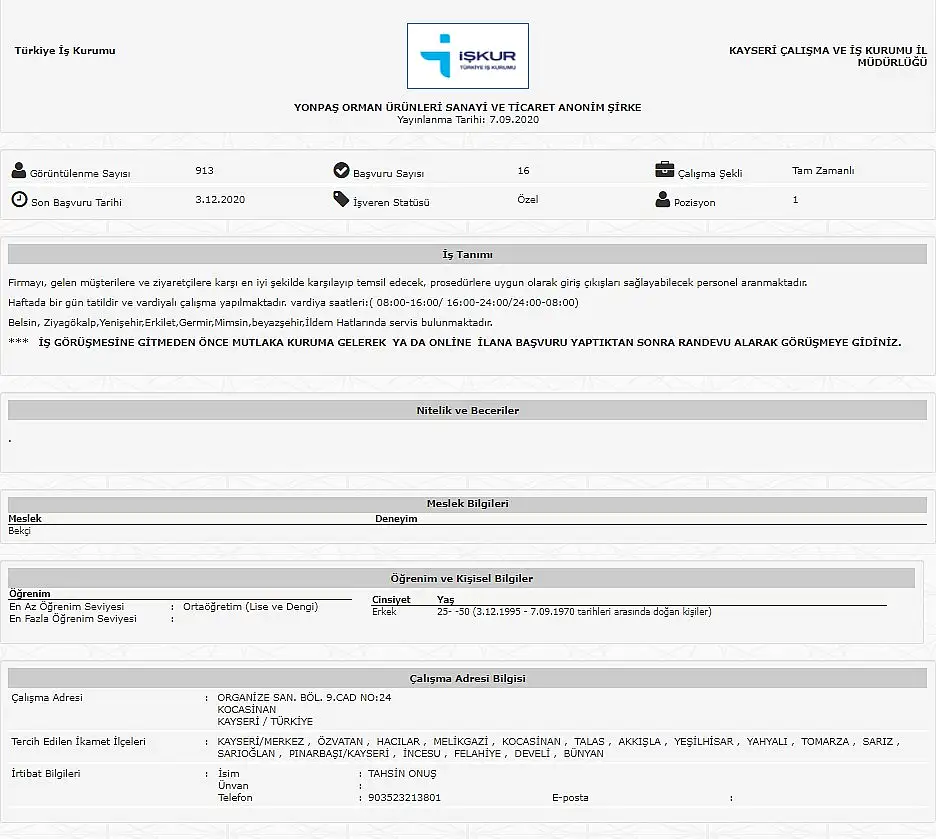
Task: Click the Bekçi occupation entry
Action: [x=19, y=530]
